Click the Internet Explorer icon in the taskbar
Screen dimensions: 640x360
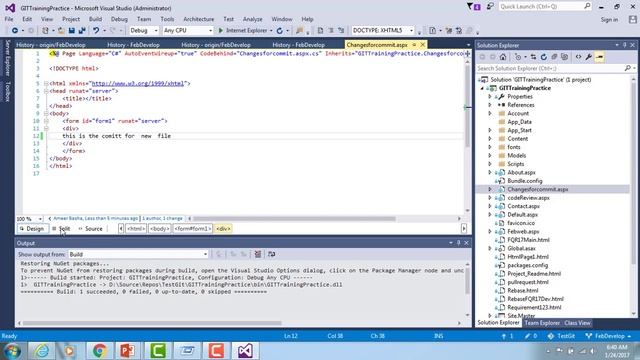(x=41, y=351)
